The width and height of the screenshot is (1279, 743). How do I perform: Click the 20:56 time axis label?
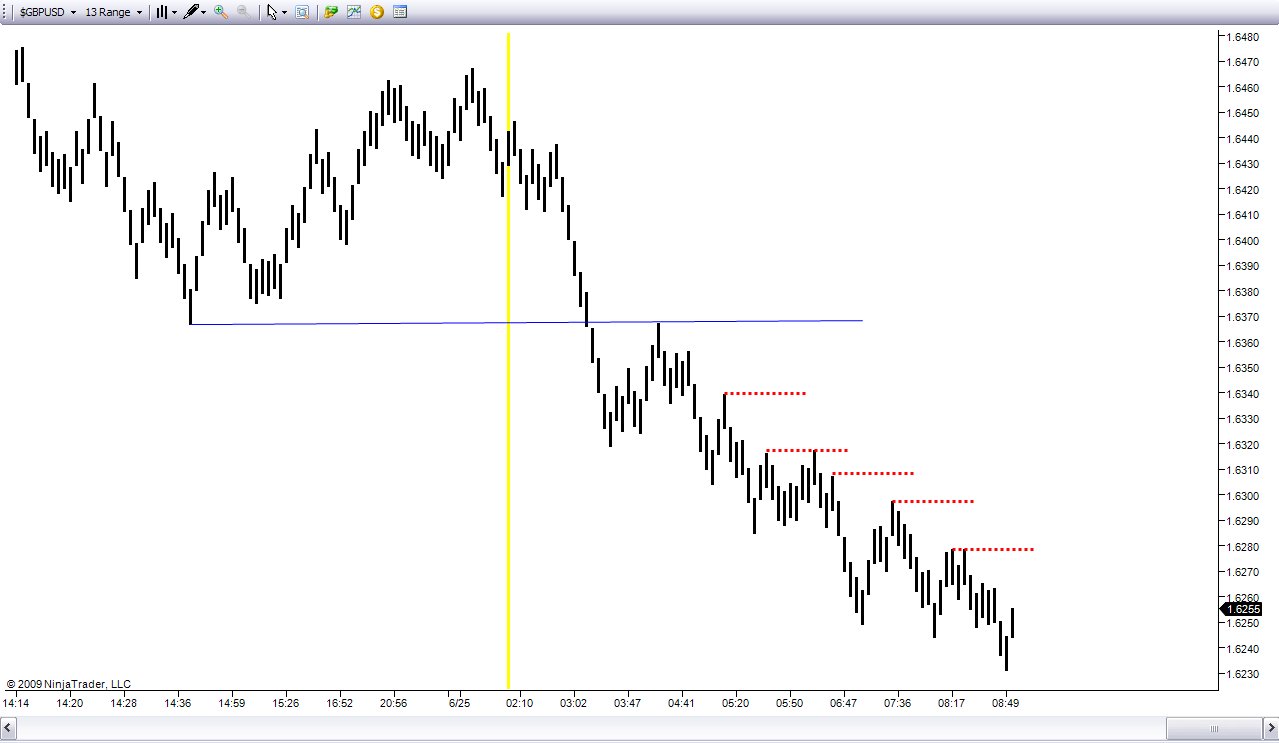coord(394,704)
